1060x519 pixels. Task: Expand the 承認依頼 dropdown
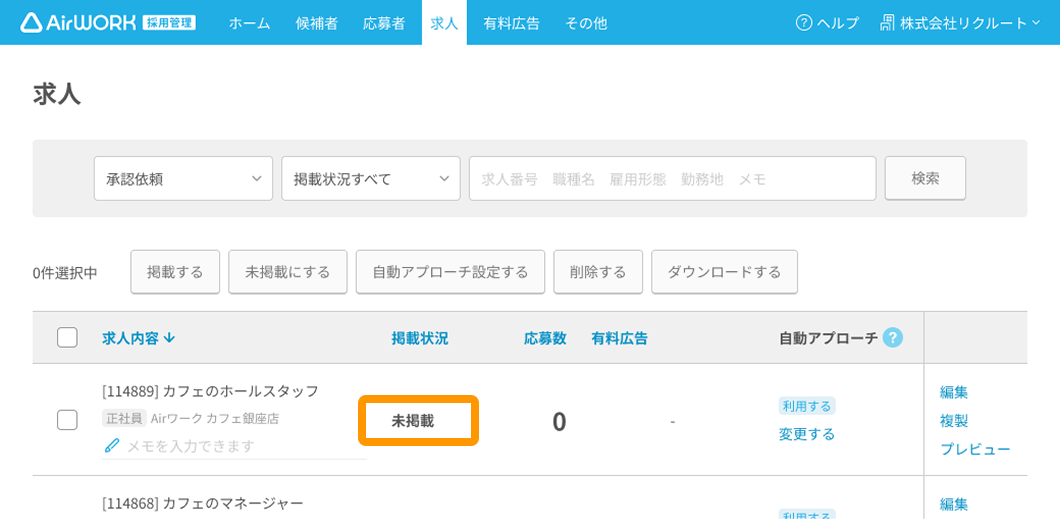(x=183, y=179)
